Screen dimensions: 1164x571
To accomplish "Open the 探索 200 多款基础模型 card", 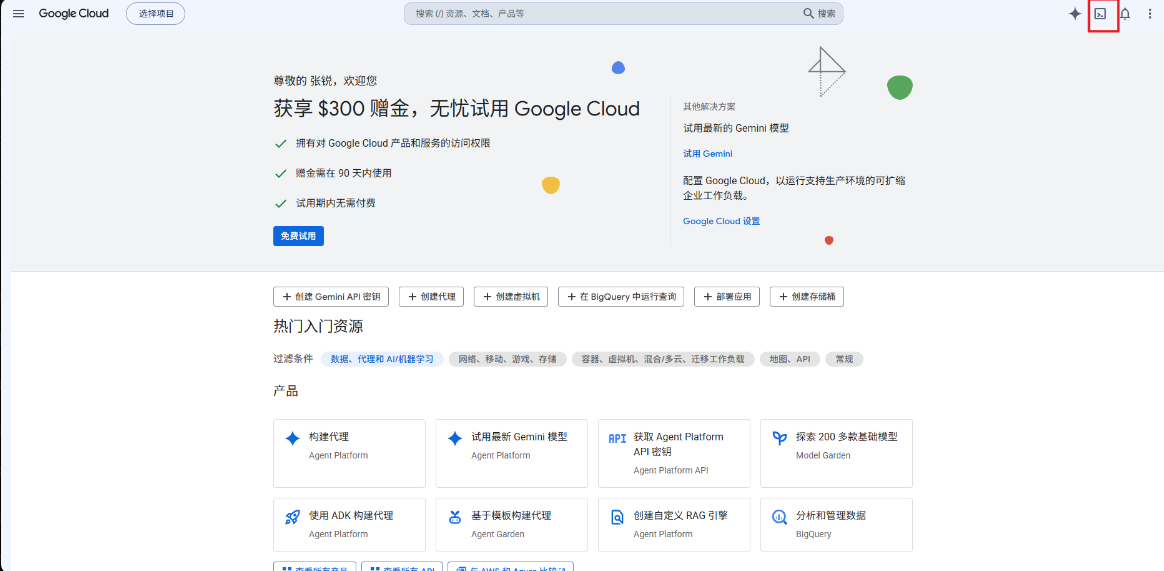I will pos(837,453).
